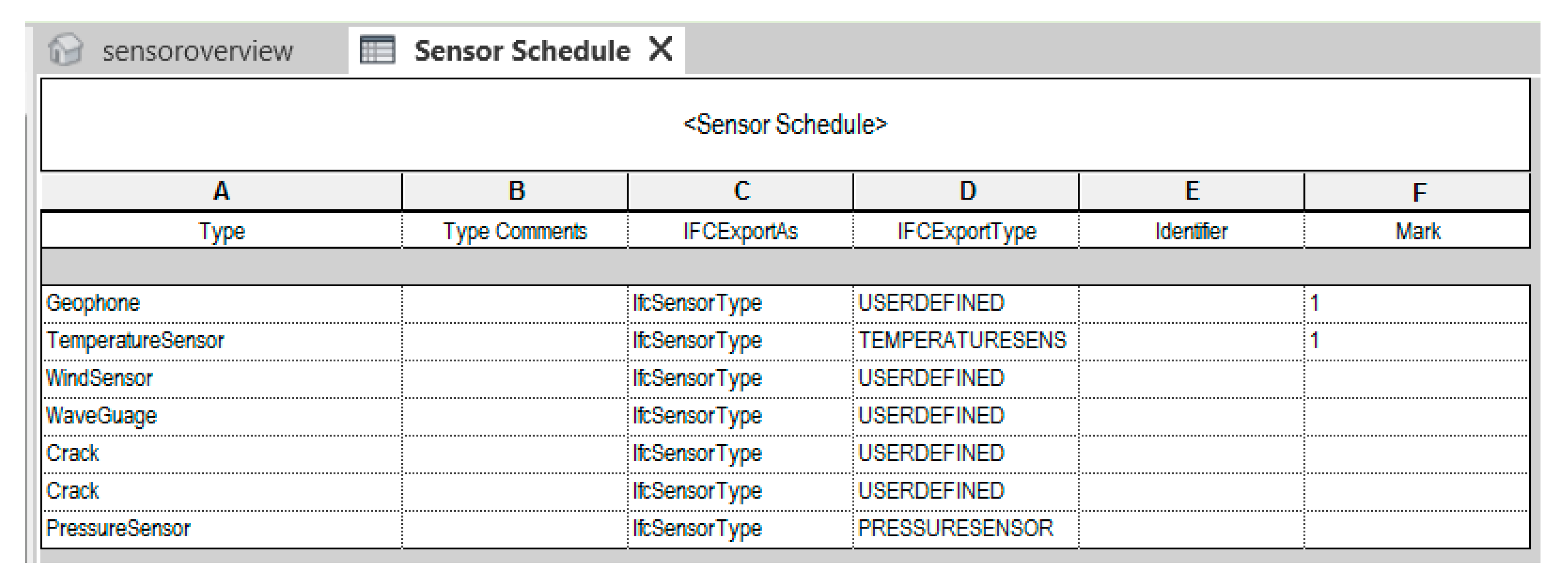Click the Type Comments column heading
The image size is (1568, 583).
coord(515,231)
